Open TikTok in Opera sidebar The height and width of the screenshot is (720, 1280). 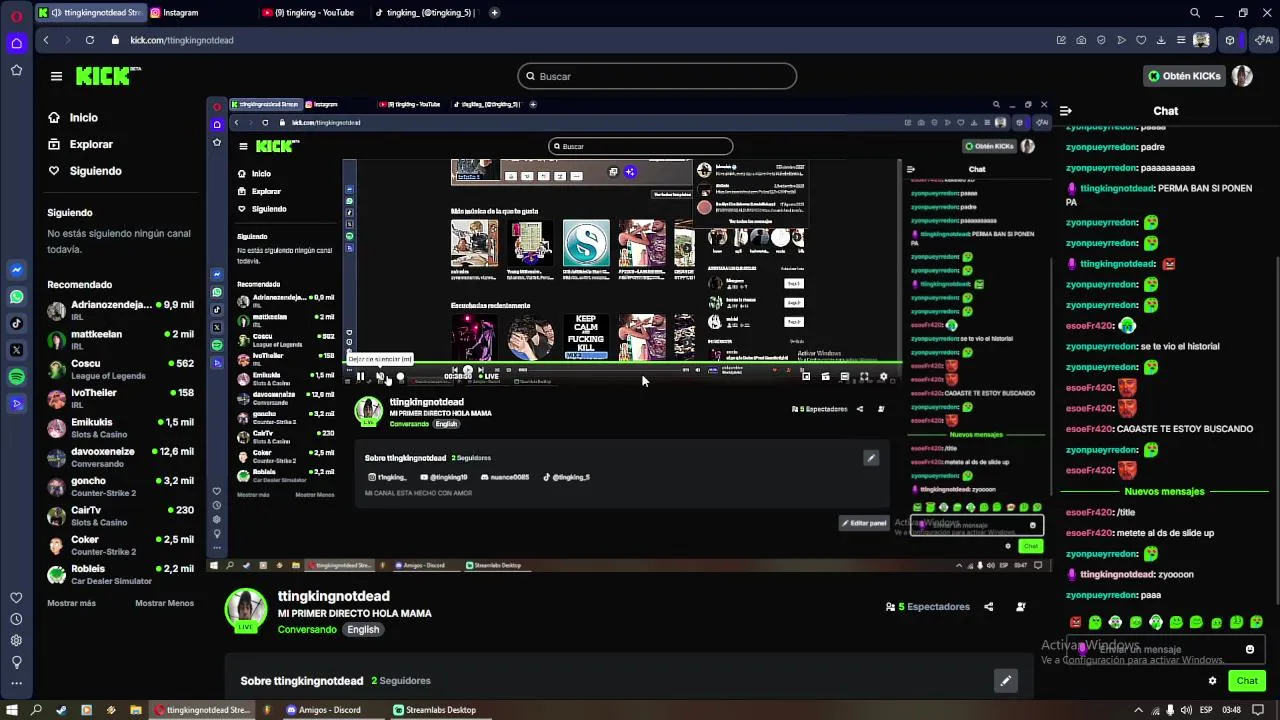[16, 323]
